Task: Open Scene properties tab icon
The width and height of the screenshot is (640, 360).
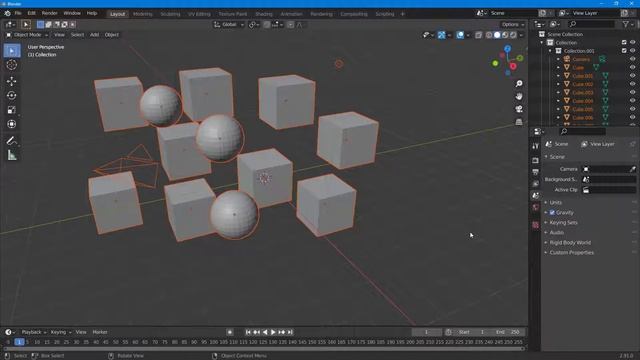Action: 536,196
